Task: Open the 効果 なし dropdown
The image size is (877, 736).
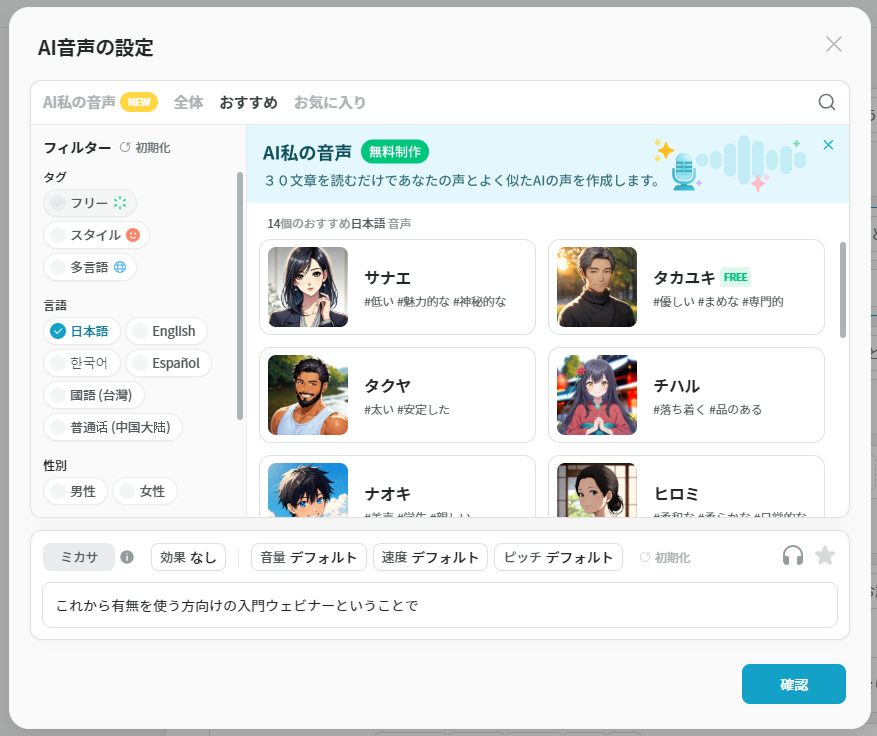Action: tap(188, 557)
